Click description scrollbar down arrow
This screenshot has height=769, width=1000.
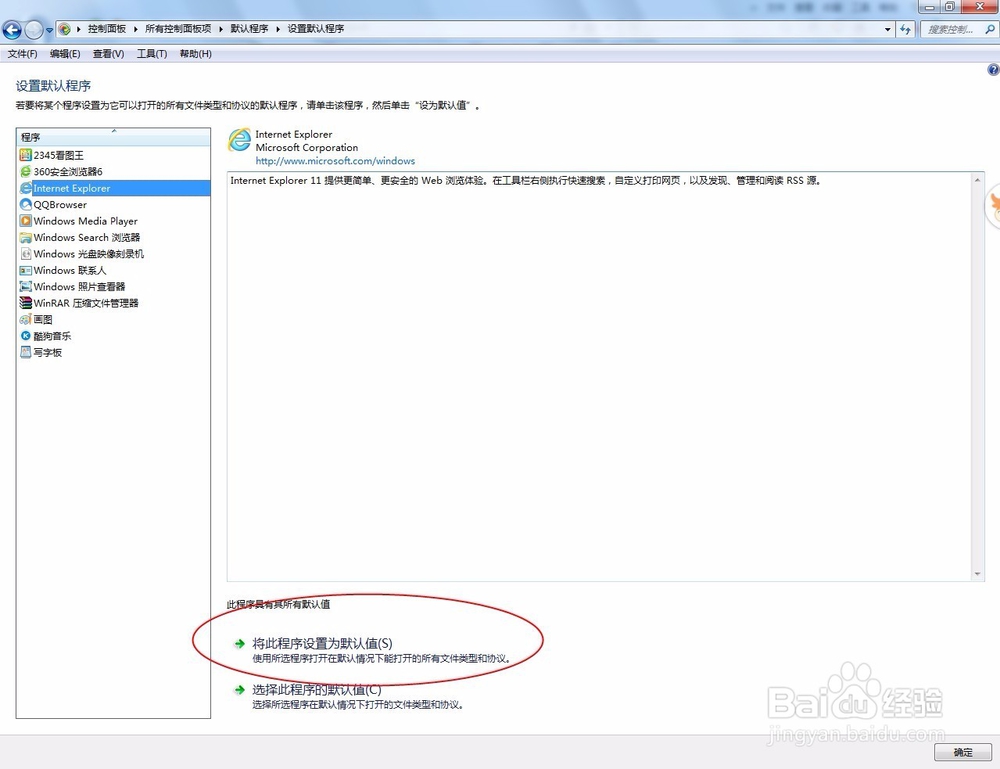(977, 574)
